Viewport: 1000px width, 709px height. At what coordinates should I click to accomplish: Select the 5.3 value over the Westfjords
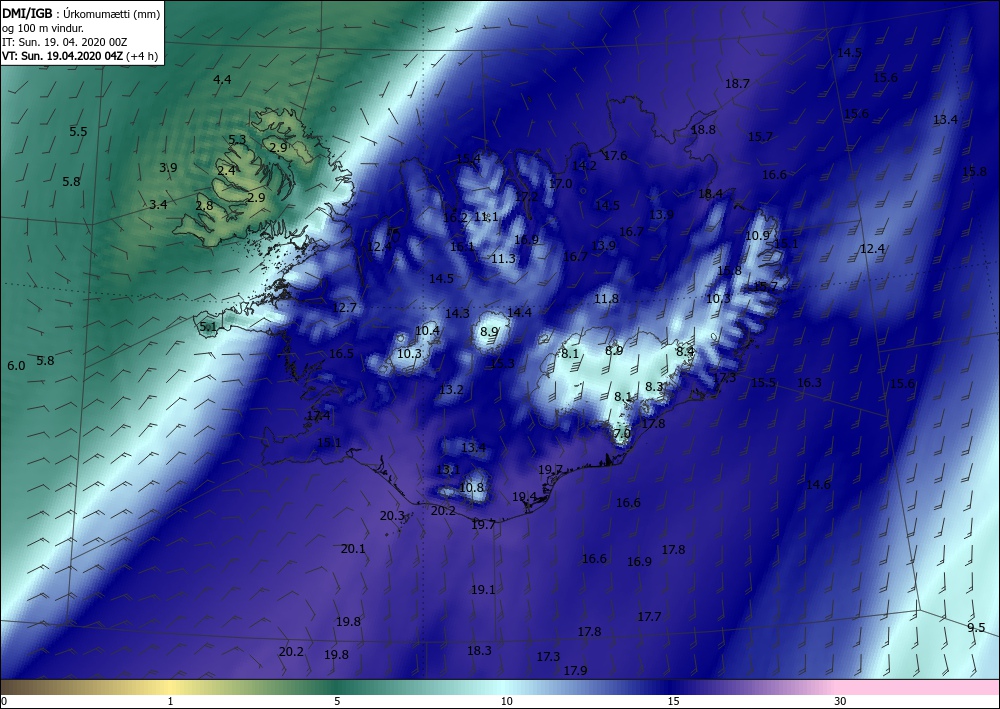point(237,140)
